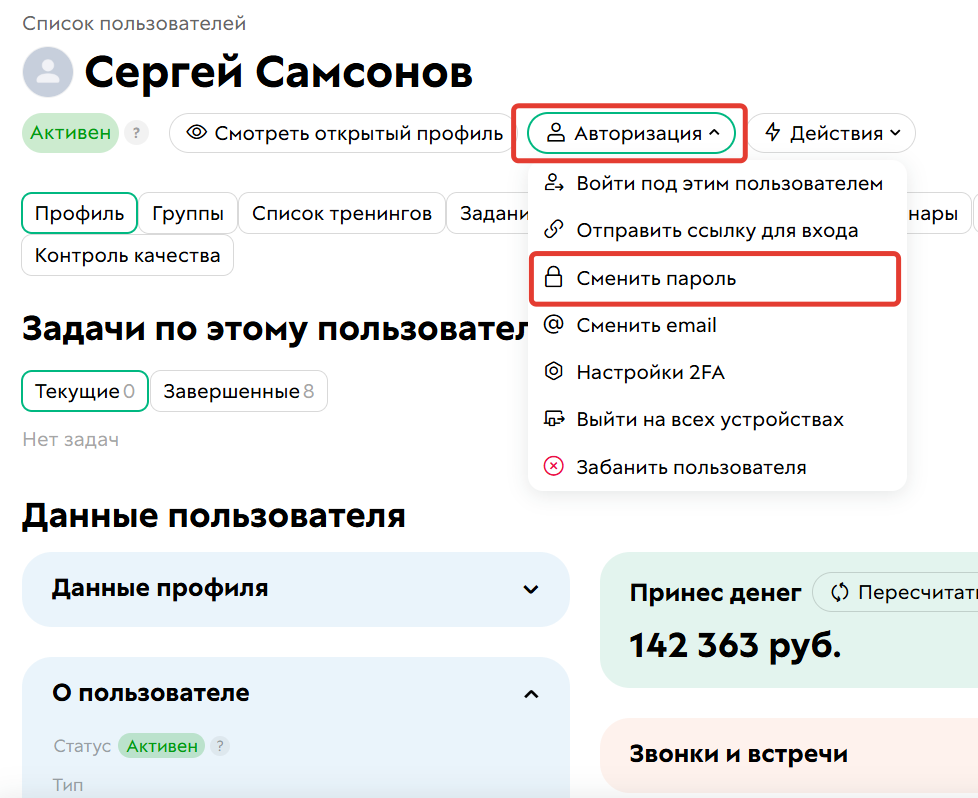
Task: Select the login-as-user icon in menu
Action: pyautogui.click(x=554, y=183)
